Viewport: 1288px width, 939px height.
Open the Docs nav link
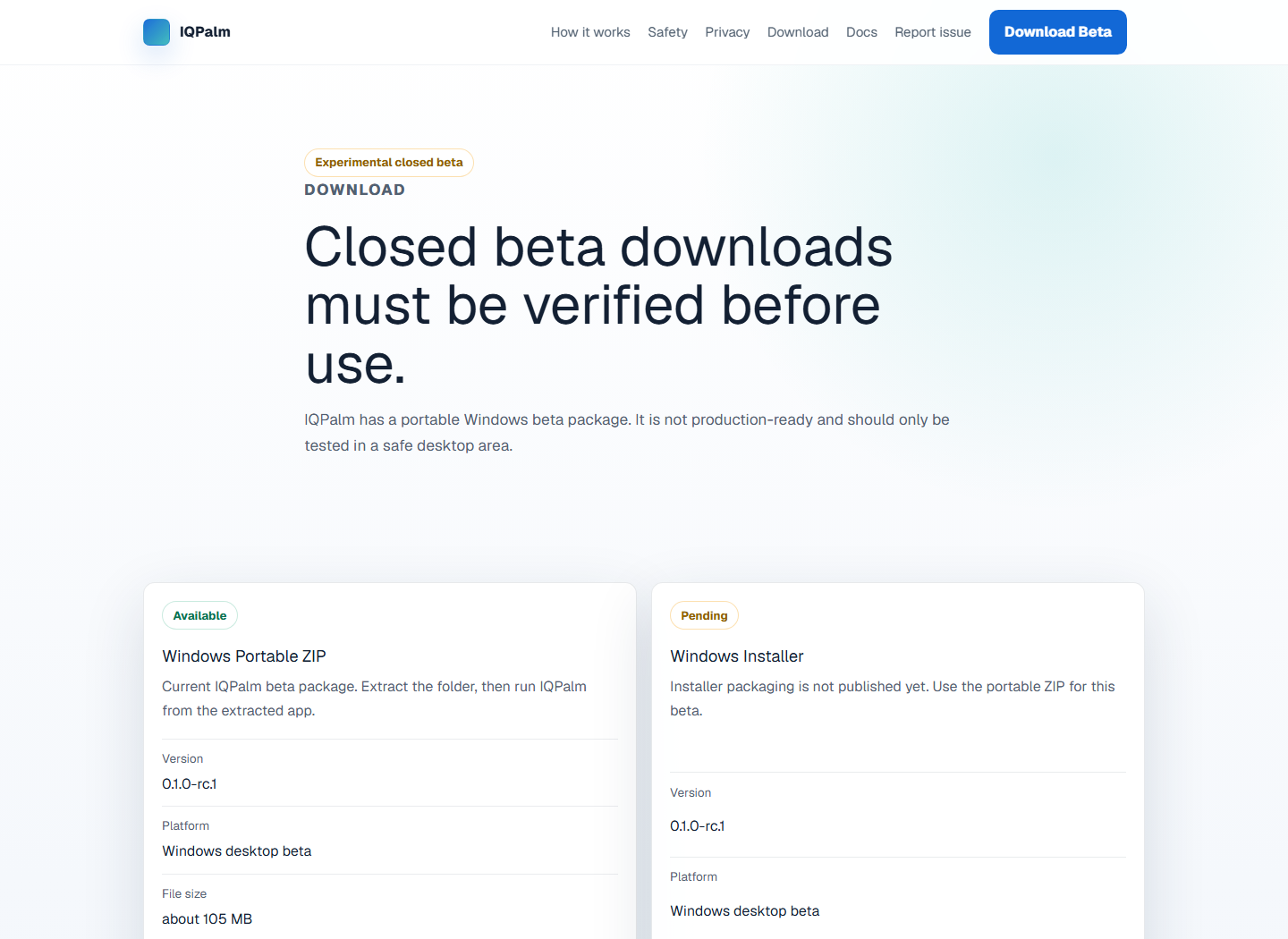coord(861,32)
